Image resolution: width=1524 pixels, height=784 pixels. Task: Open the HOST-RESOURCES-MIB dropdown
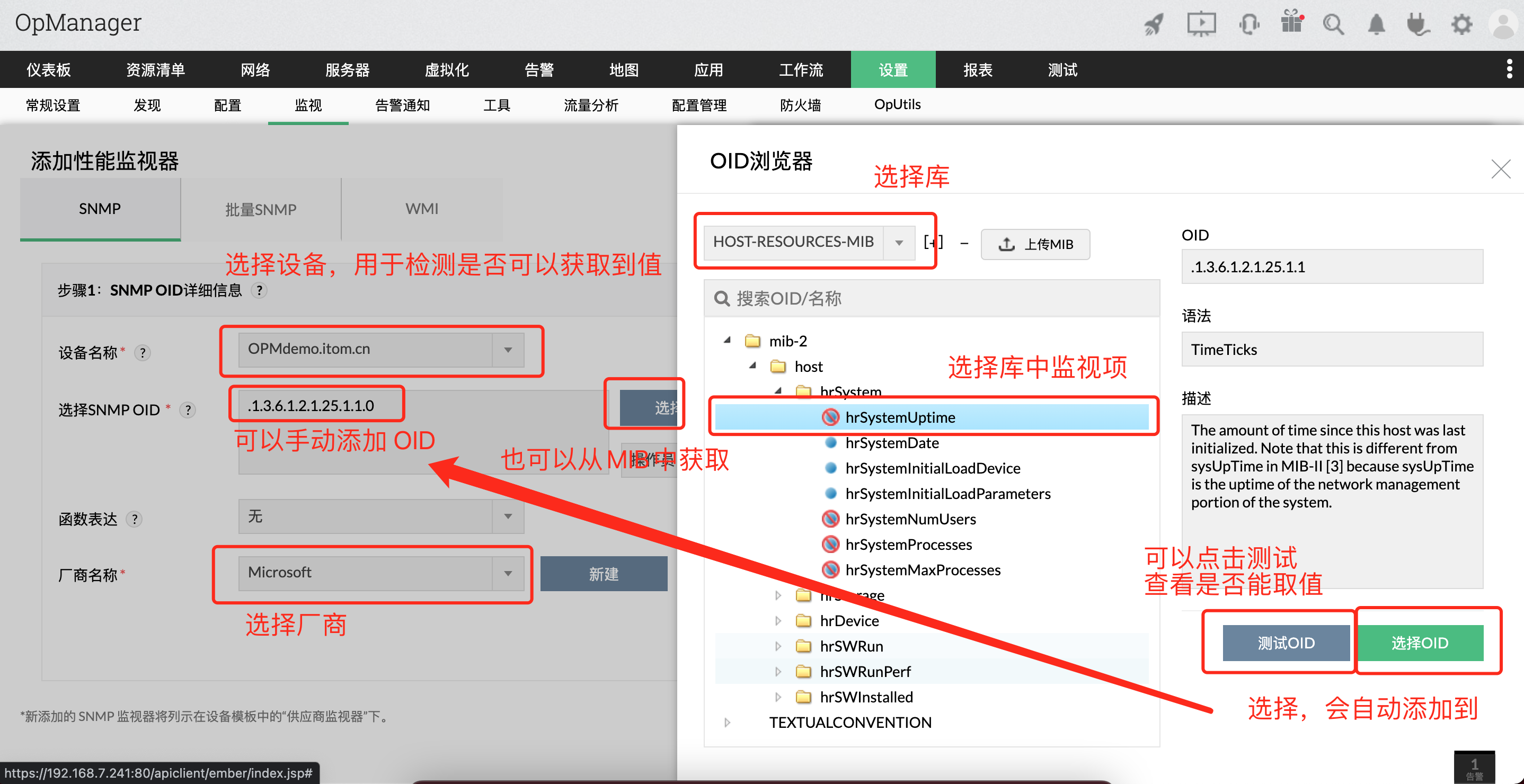tap(808, 243)
